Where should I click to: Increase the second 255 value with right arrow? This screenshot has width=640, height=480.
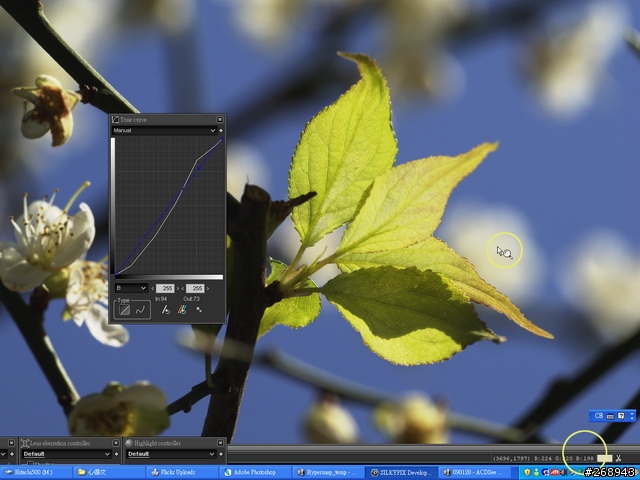pyautogui.click(x=208, y=289)
